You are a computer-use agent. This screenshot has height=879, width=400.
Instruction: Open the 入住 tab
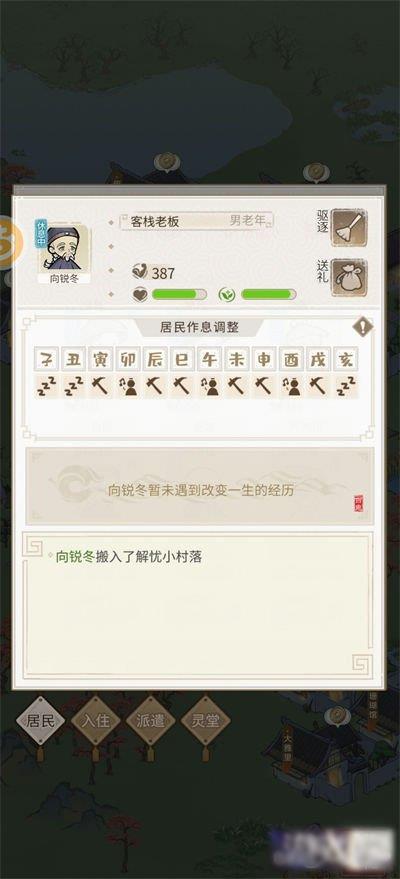pos(96,720)
